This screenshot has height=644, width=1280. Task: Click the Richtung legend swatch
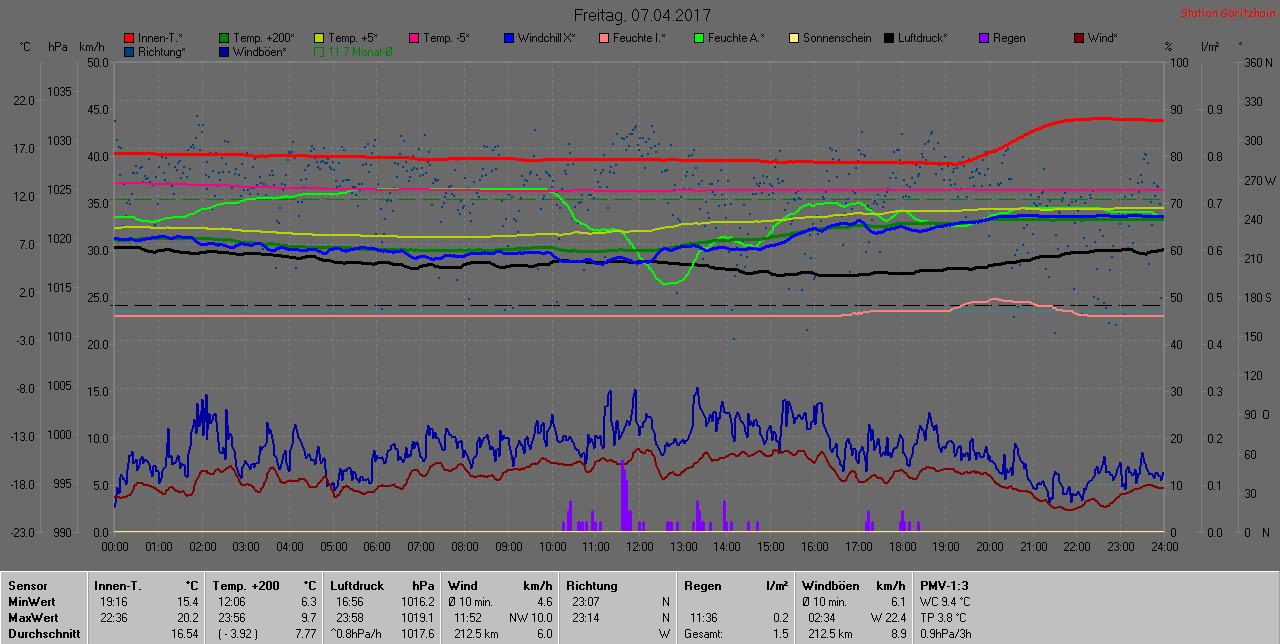pos(129,51)
